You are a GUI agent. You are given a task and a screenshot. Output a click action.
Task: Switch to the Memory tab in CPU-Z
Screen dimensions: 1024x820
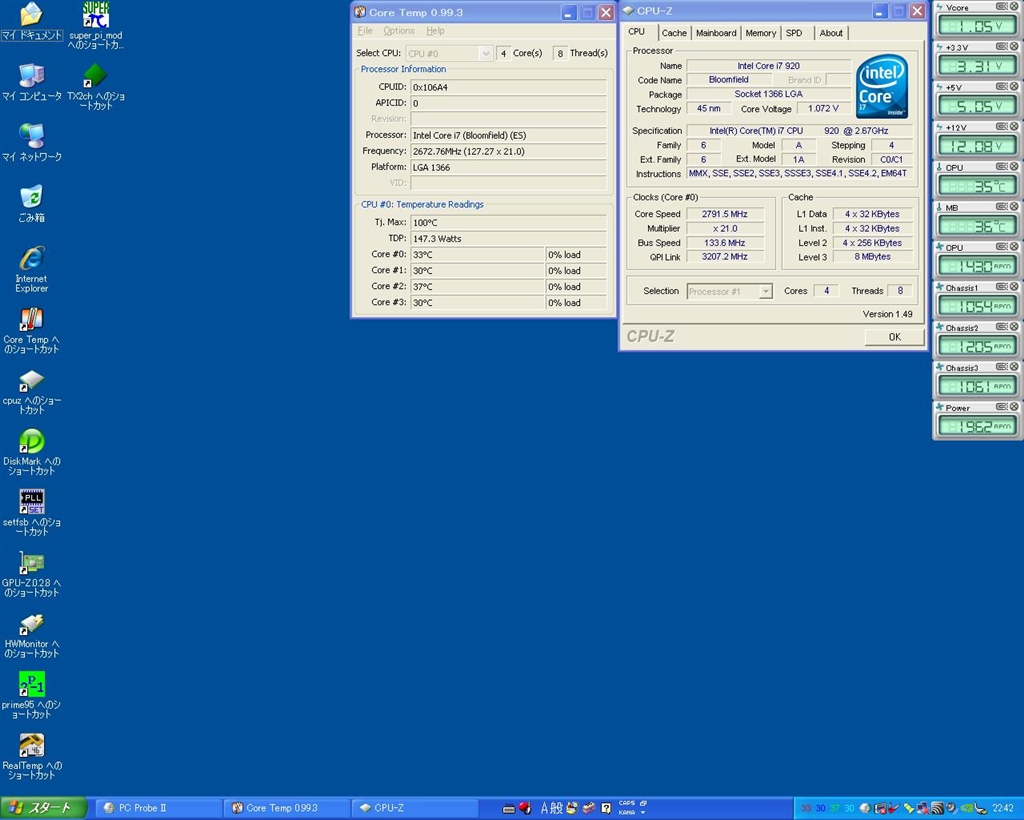pos(760,33)
